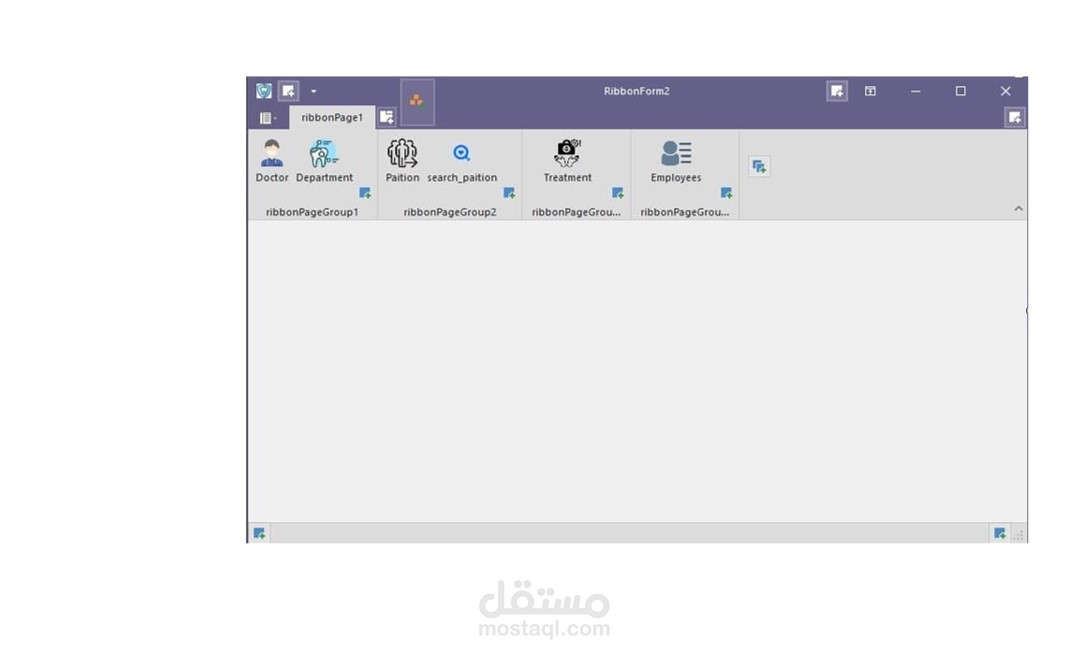
Task: Grab the size grip in status bar corner
Action: (x=1019, y=535)
